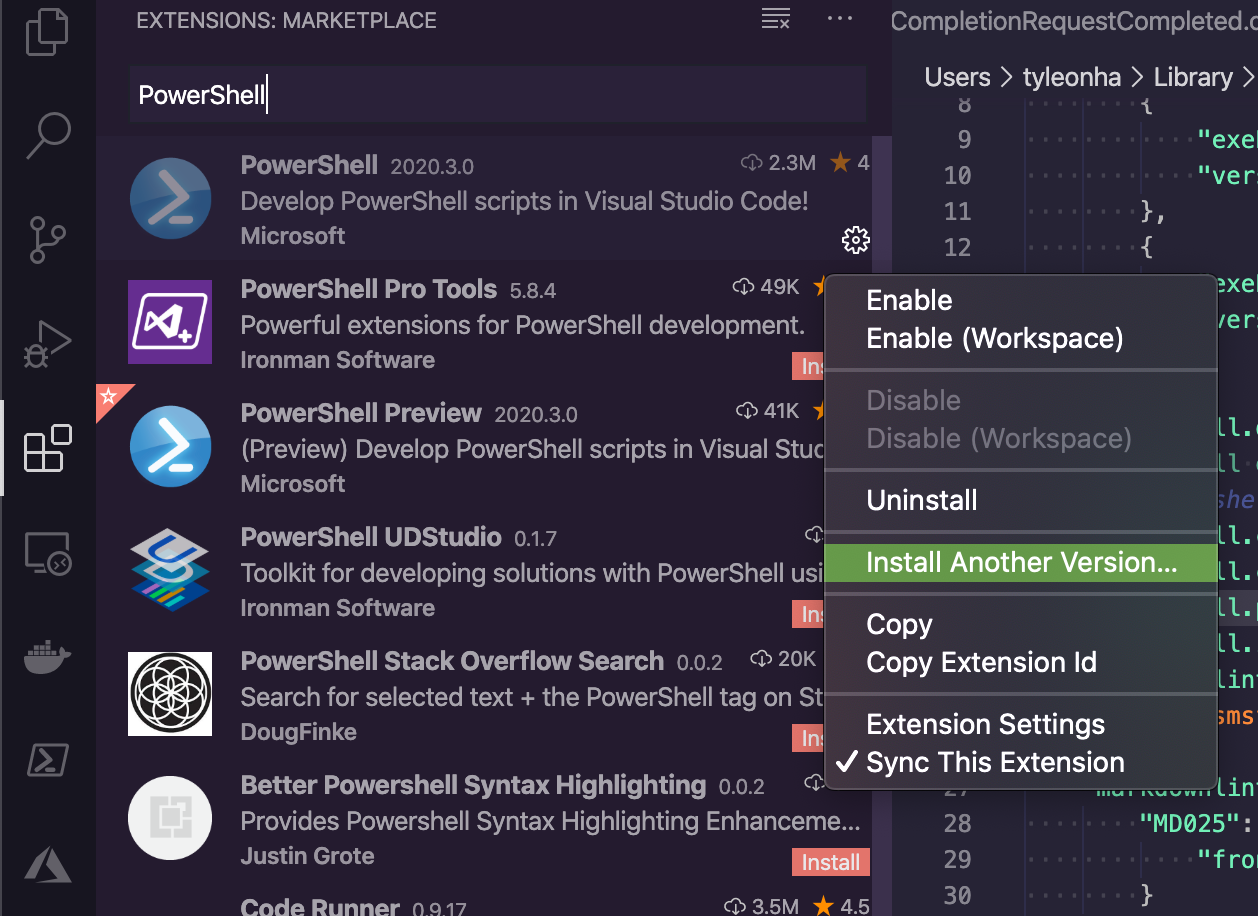Click the Better Powershell Syntax Highlighting logo
Screen dimensions: 1258x916
(x=170, y=818)
